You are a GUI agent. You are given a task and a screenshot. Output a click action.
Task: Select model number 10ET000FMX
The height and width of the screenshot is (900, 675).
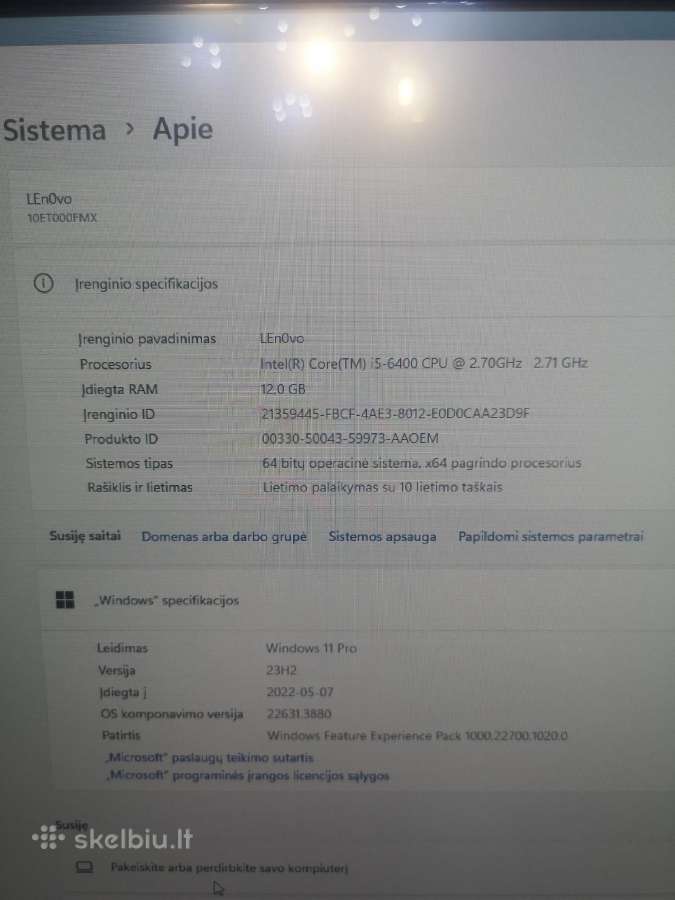point(62,218)
